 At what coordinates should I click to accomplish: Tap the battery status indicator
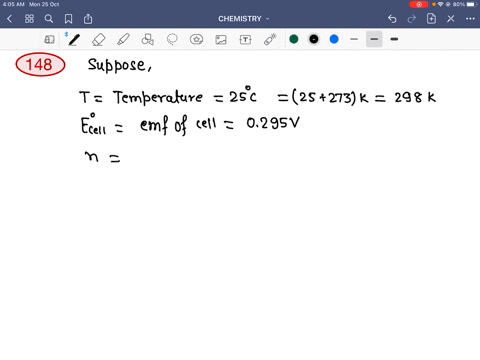(471, 4)
